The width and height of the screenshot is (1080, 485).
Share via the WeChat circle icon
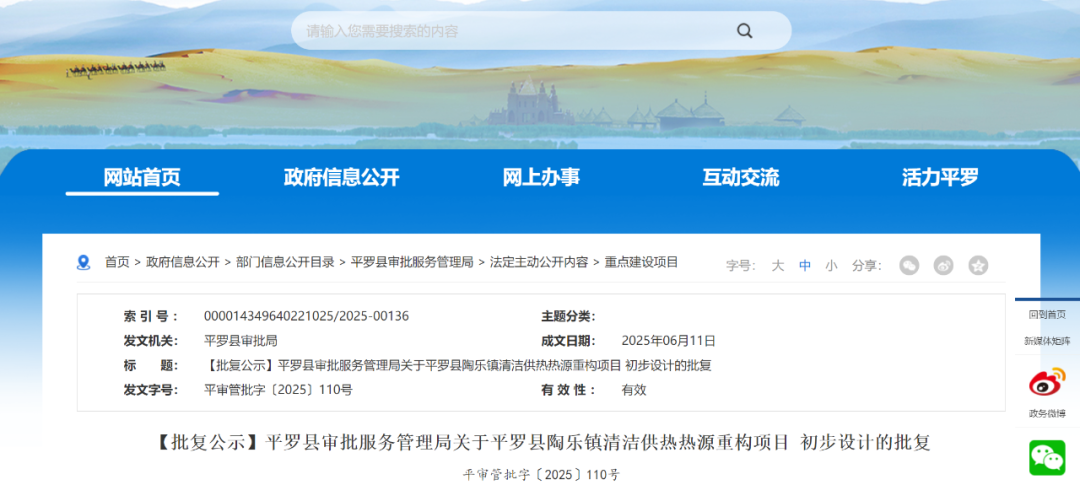tap(909, 265)
